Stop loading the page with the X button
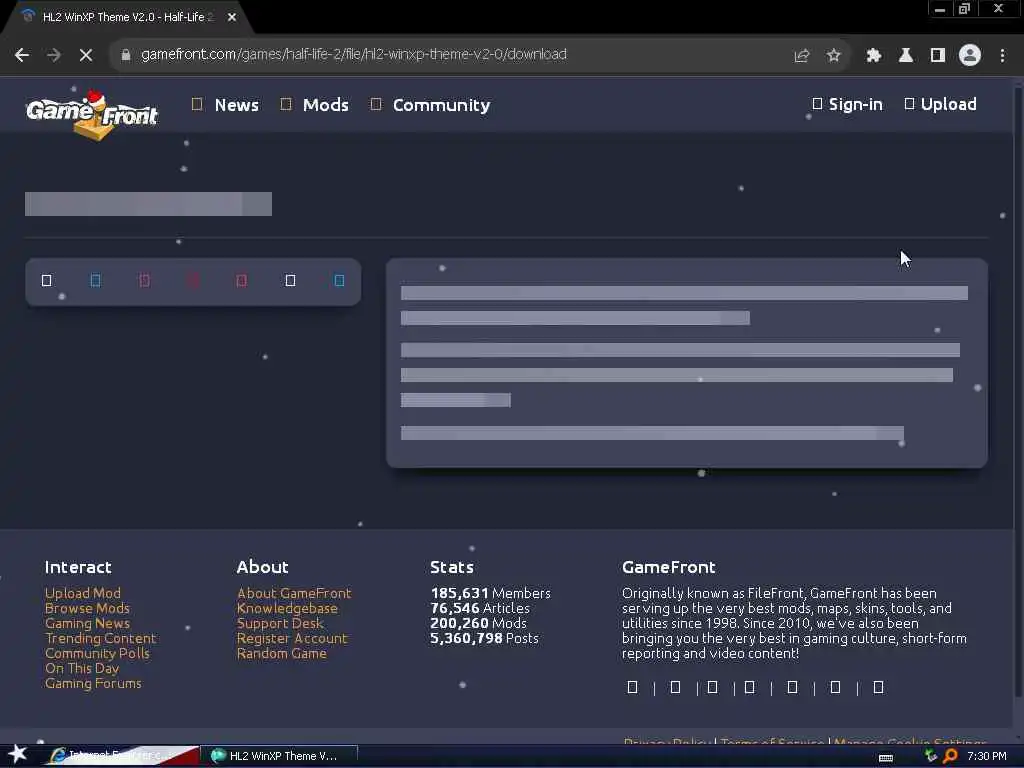 pos(86,55)
